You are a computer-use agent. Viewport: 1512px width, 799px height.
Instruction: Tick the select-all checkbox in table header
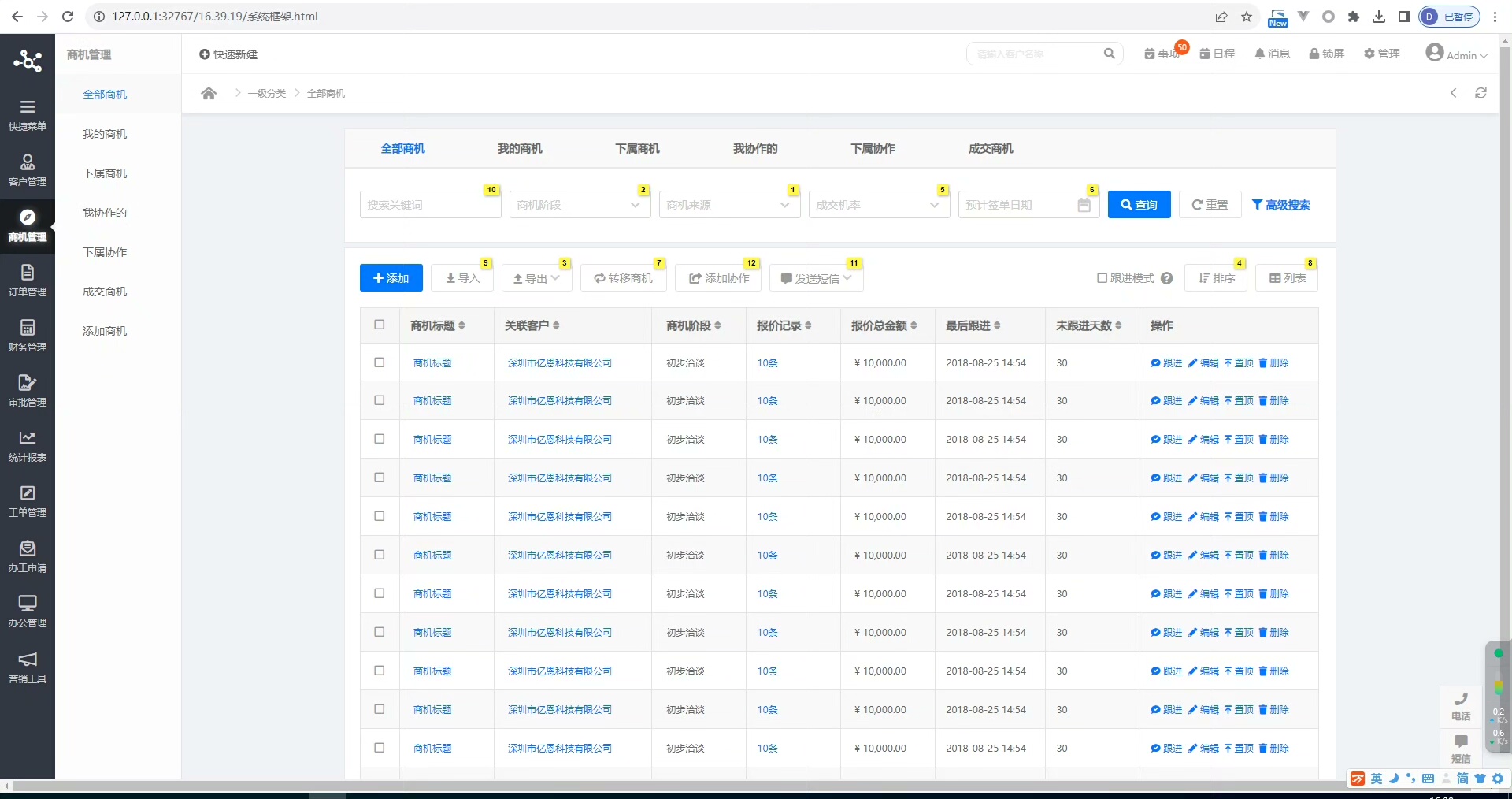[x=380, y=325]
